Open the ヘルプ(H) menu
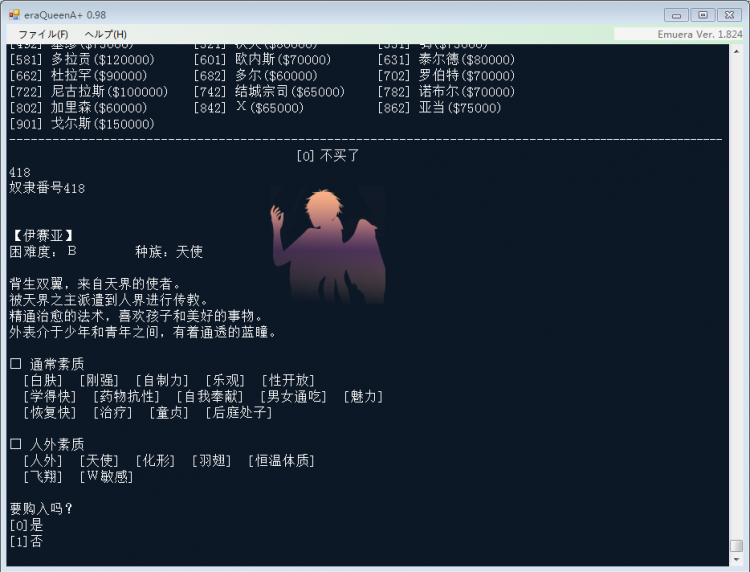750x572 pixels. (x=105, y=34)
